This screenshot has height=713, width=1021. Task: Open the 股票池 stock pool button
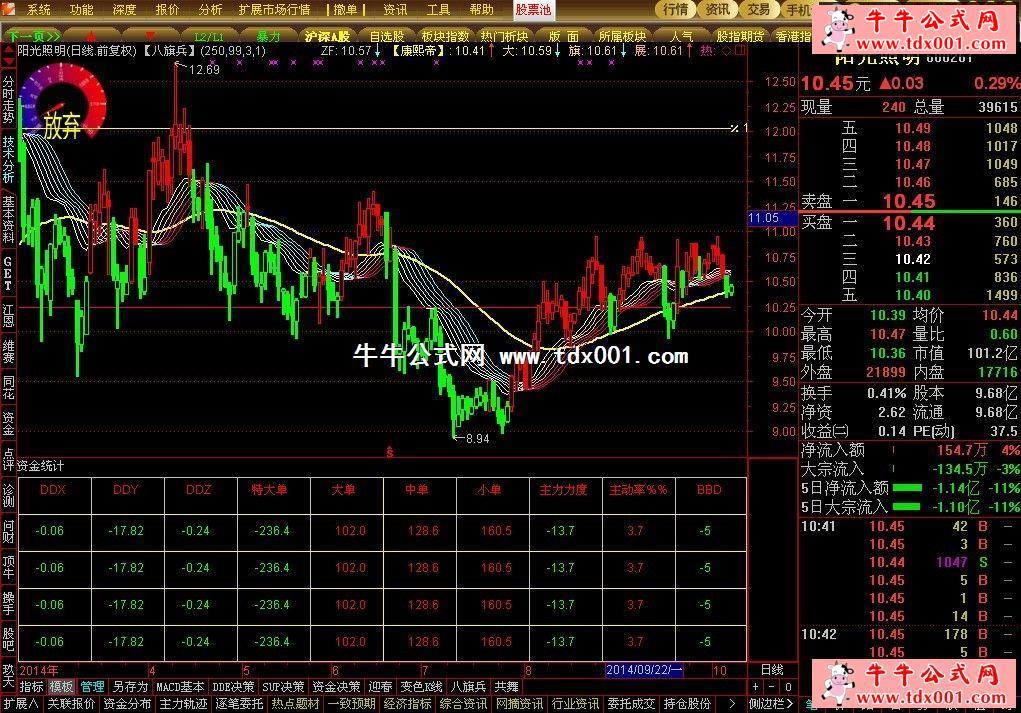pos(532,10)
